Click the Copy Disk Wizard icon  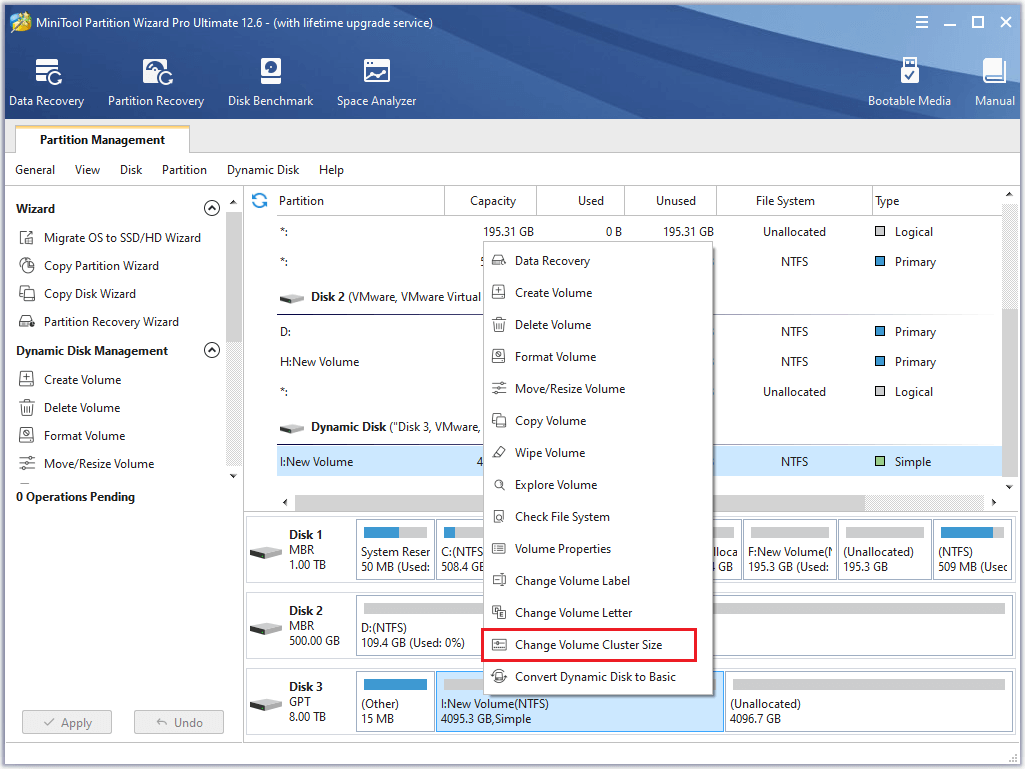pos(27,294)
